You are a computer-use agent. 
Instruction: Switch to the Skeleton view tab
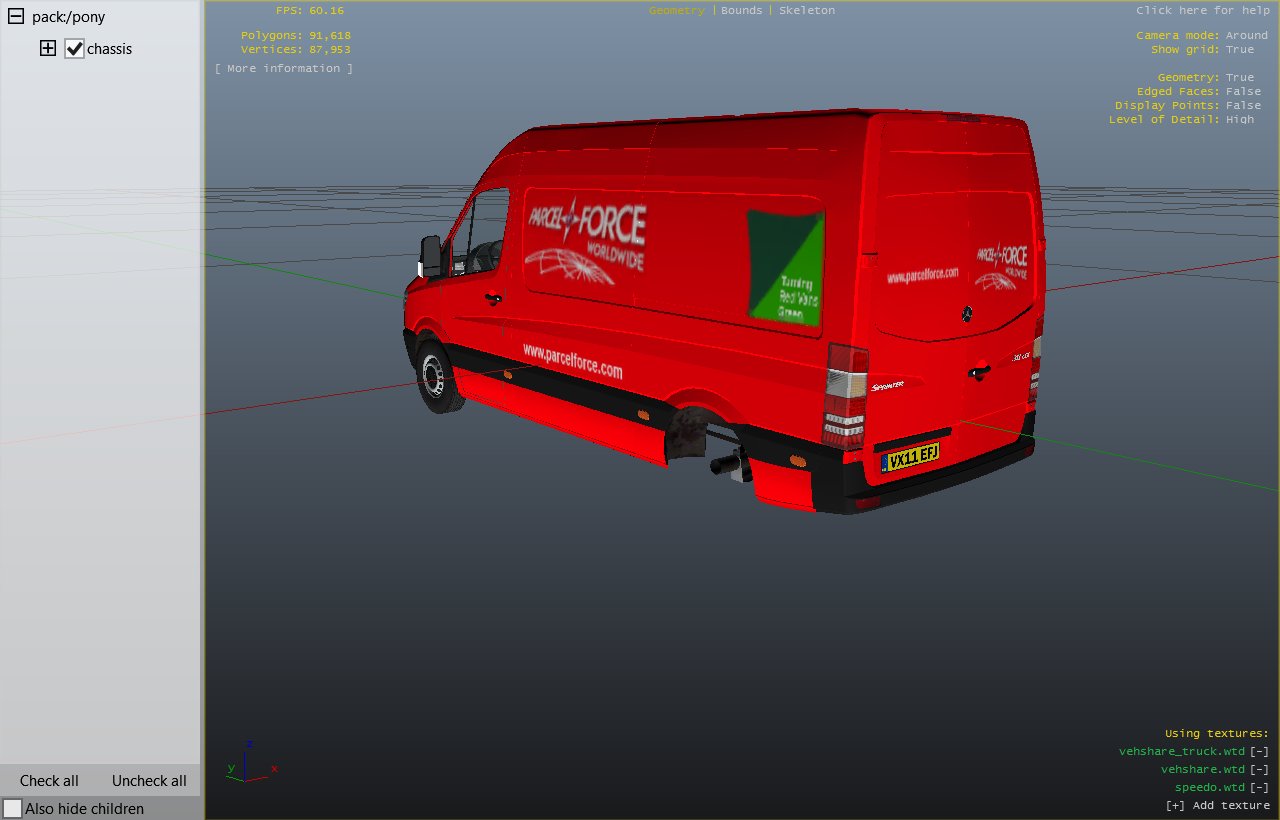807,10
